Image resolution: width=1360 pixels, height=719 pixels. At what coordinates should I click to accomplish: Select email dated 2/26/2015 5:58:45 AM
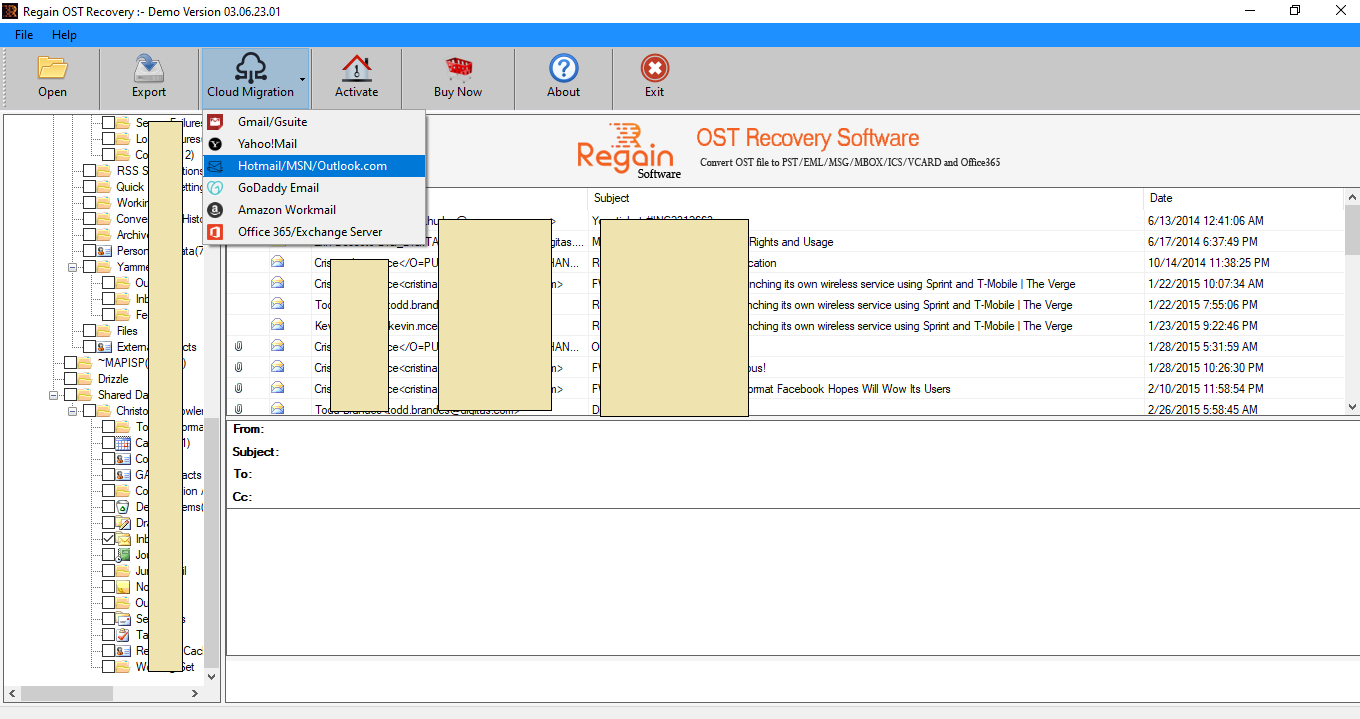pyautogui.click(x=786, y=409)
